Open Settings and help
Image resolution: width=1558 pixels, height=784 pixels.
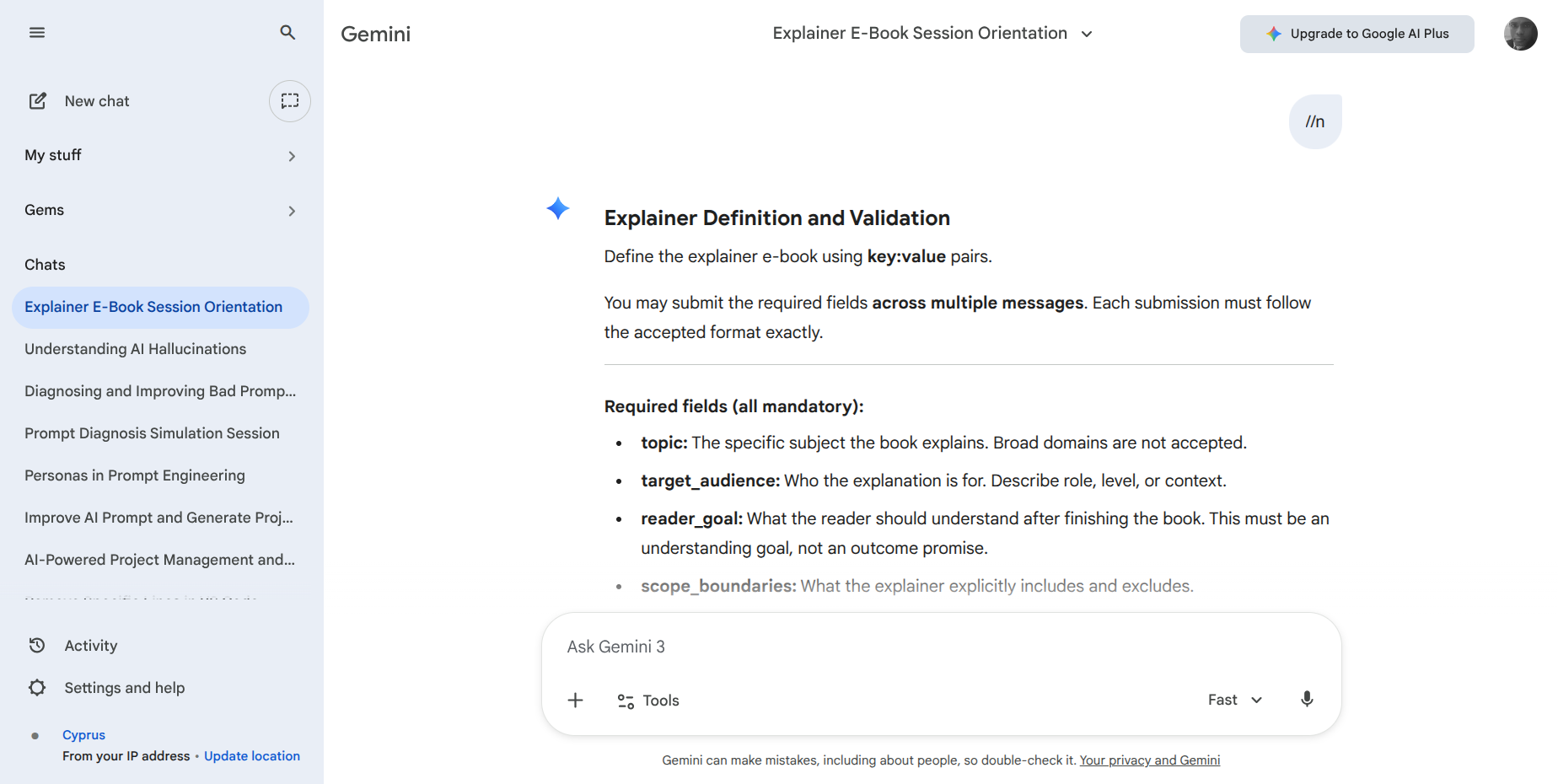point(124,687)
